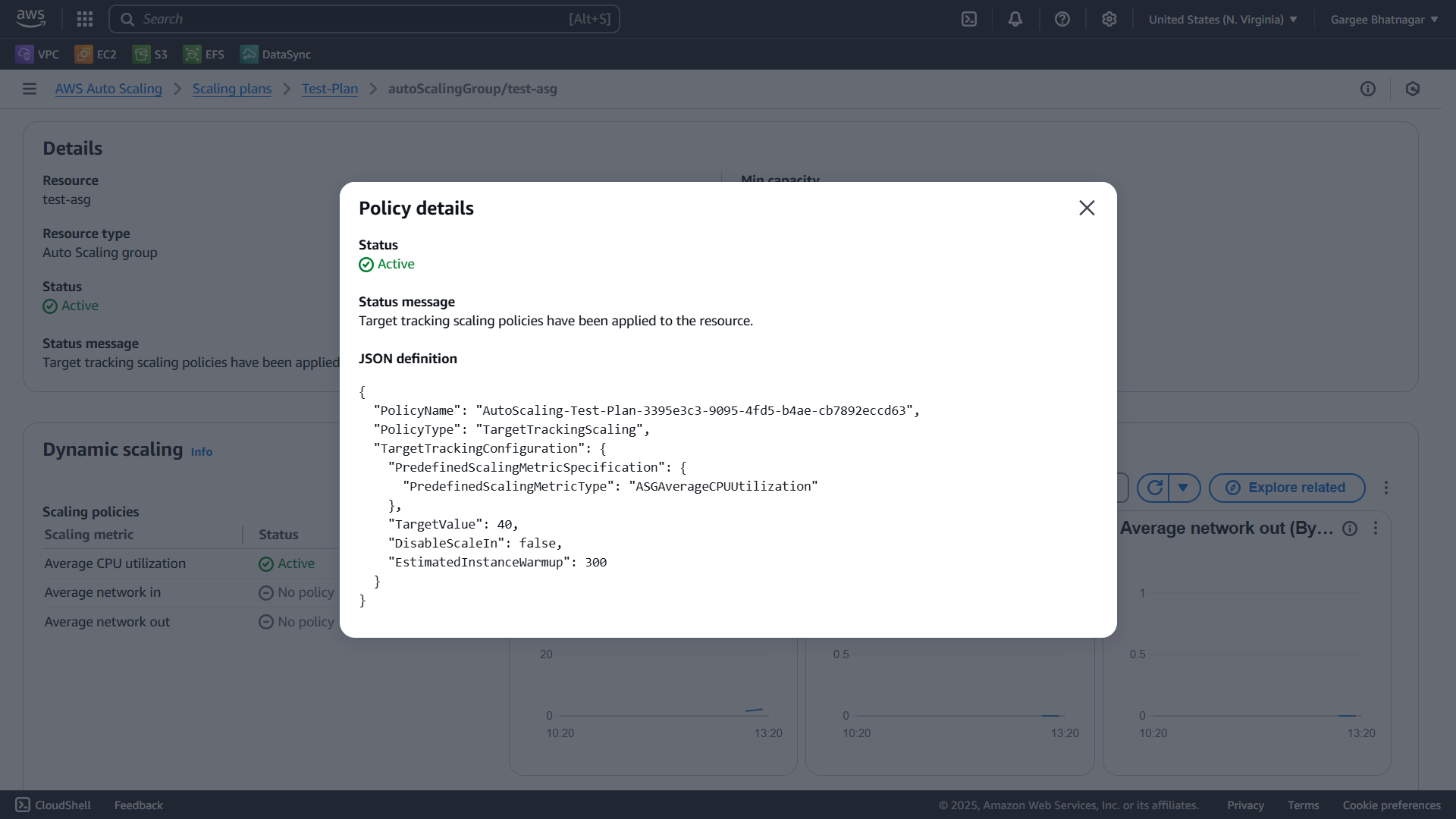Click the EstimatedInstanceWarmup 300 line
The height and width of the screenshot is (819, 1456).
click(497, 562)
